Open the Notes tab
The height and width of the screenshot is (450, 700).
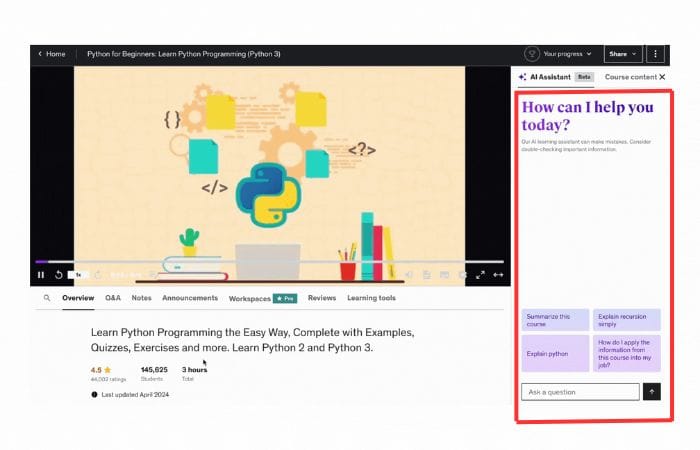coord(142,298)
